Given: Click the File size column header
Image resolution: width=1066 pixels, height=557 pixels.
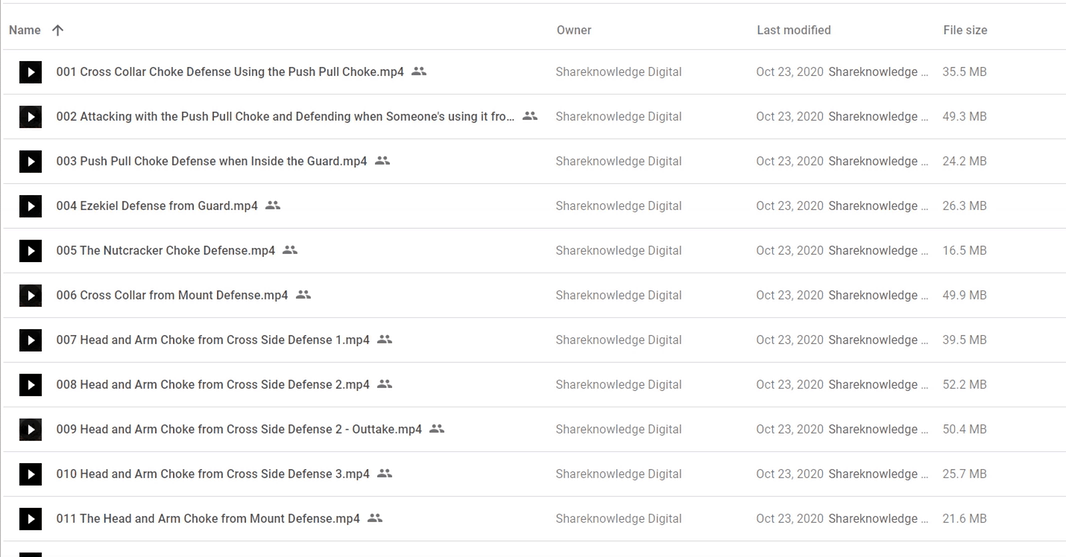Looking at the screenshot, I should click(965, 30).
